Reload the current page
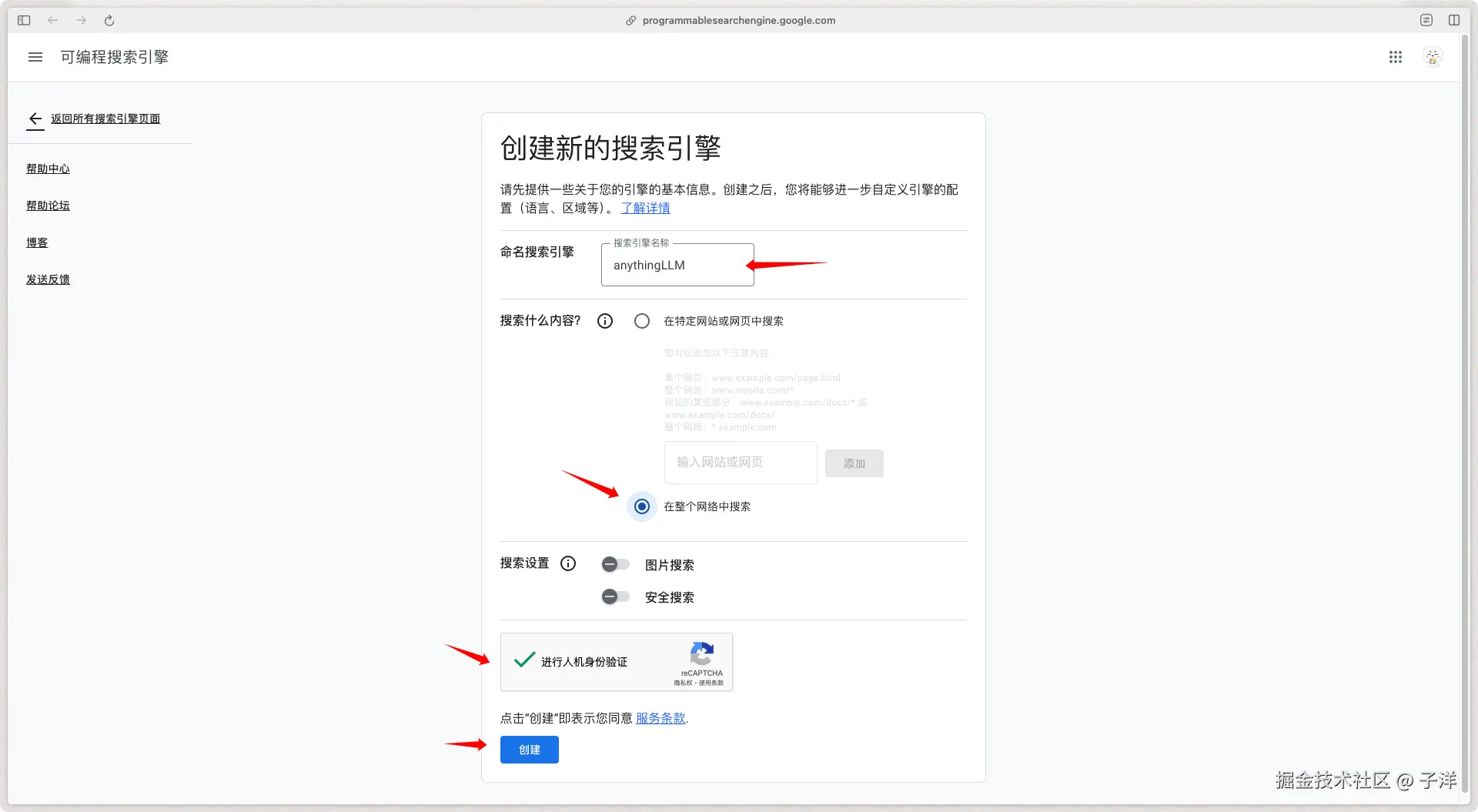The width and height of the screenshot is (1478, 812). pyautogui.click(x=109, y=21)
